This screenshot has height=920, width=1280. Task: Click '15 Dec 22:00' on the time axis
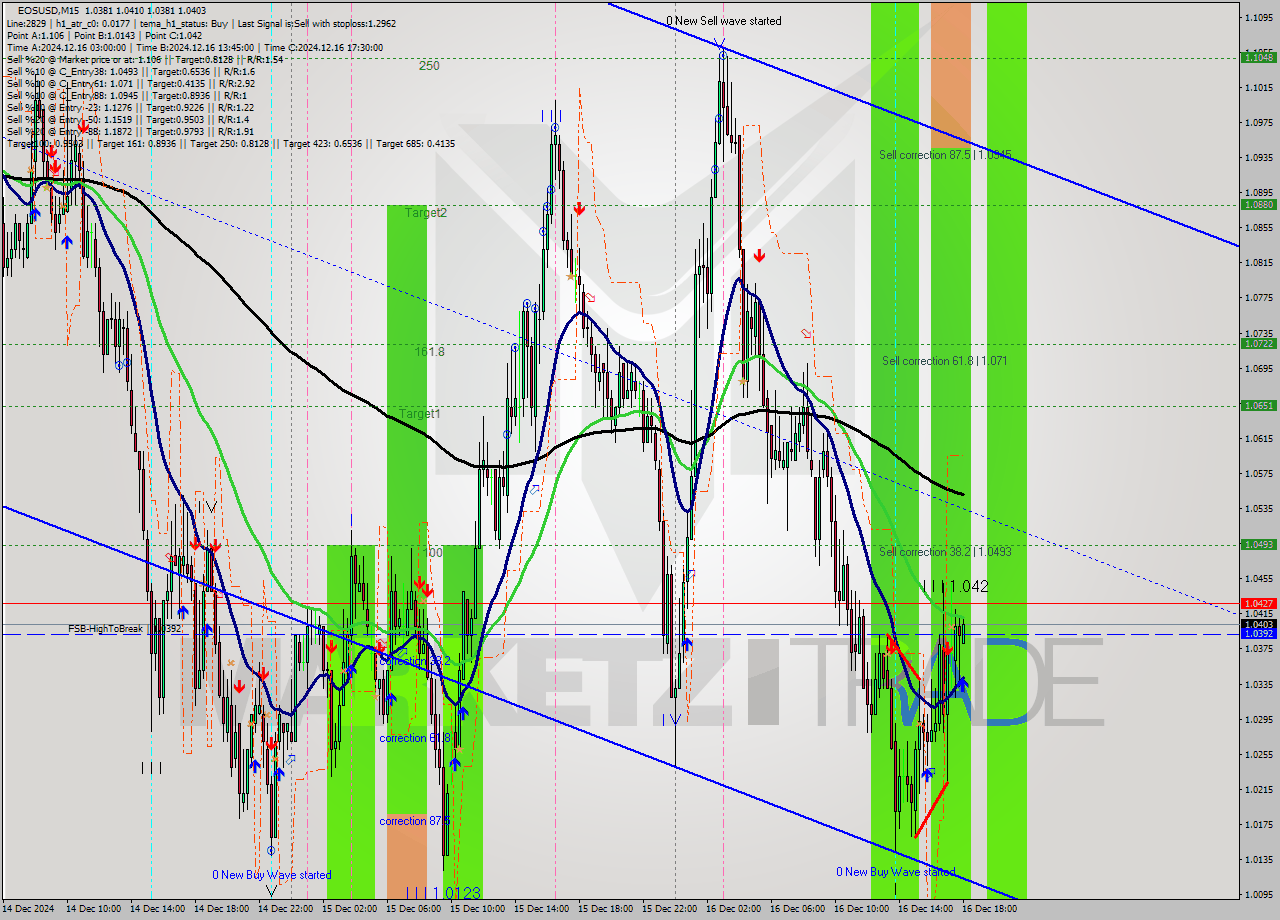pyautogui.click(x=669, y=909)
